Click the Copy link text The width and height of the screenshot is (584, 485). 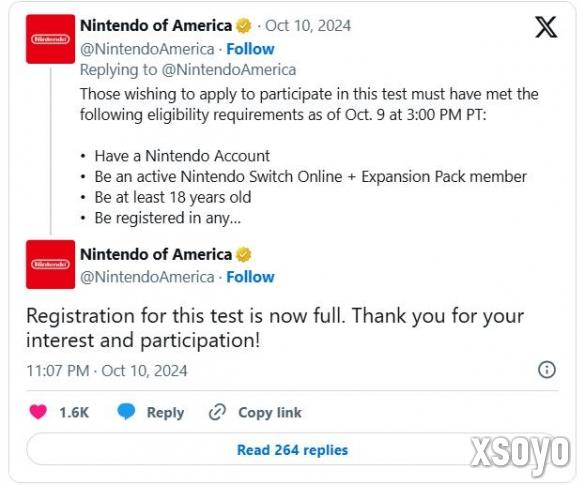(270, 412)
